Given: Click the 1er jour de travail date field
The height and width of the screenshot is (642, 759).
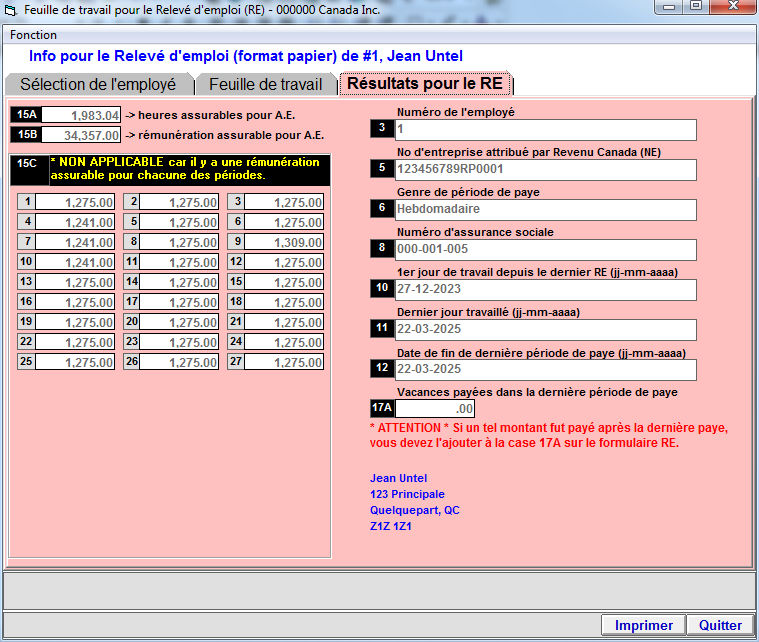Looking at the screenshot, I should [x=546, y=289].
